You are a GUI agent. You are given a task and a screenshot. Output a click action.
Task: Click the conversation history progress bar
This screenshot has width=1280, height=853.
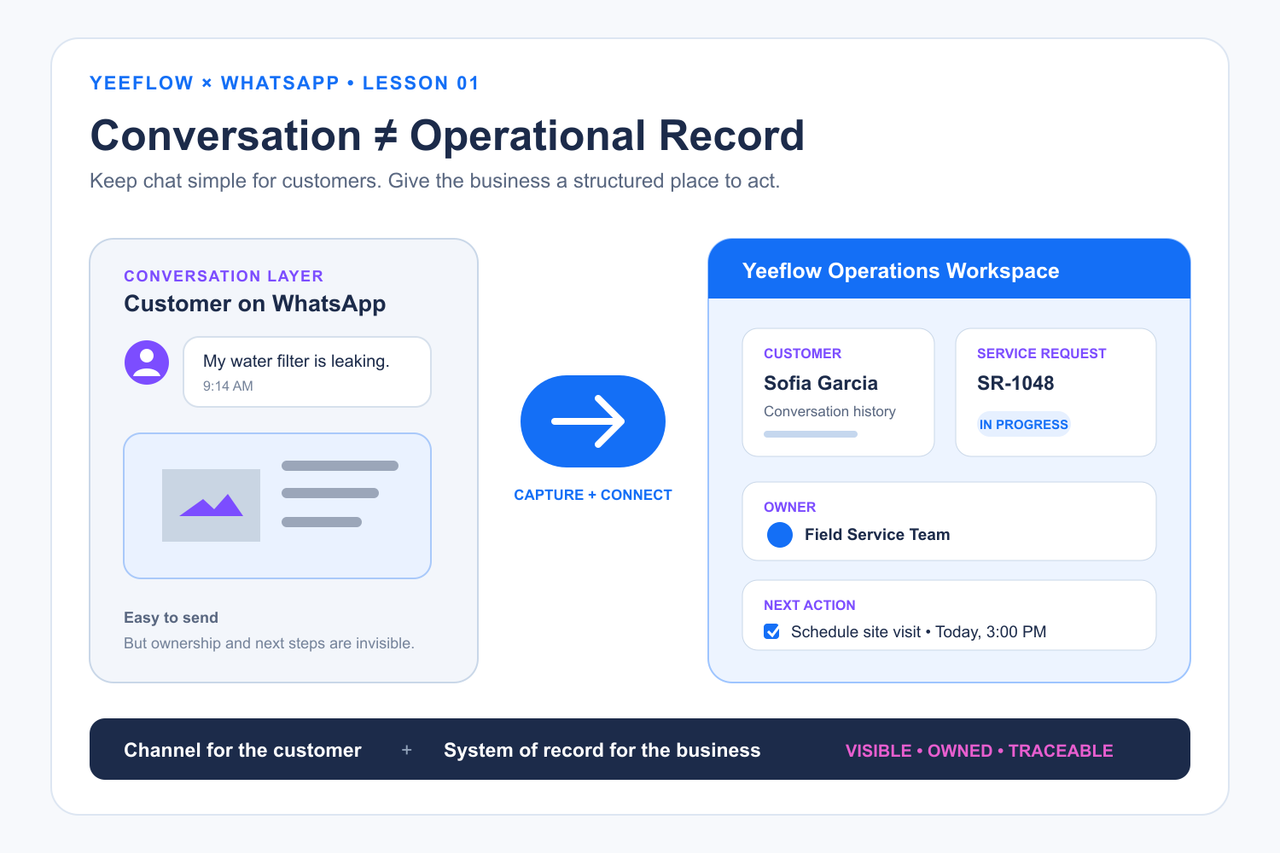pos(810,434)
